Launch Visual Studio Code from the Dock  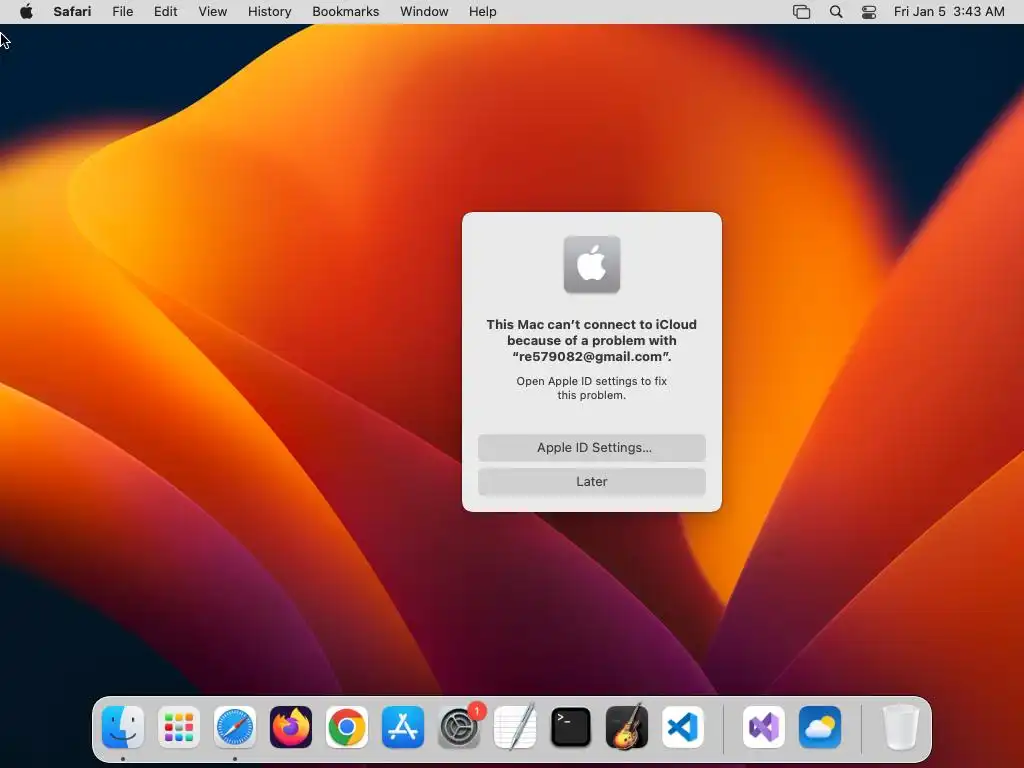pyautogui.click(x=683, y=727)
